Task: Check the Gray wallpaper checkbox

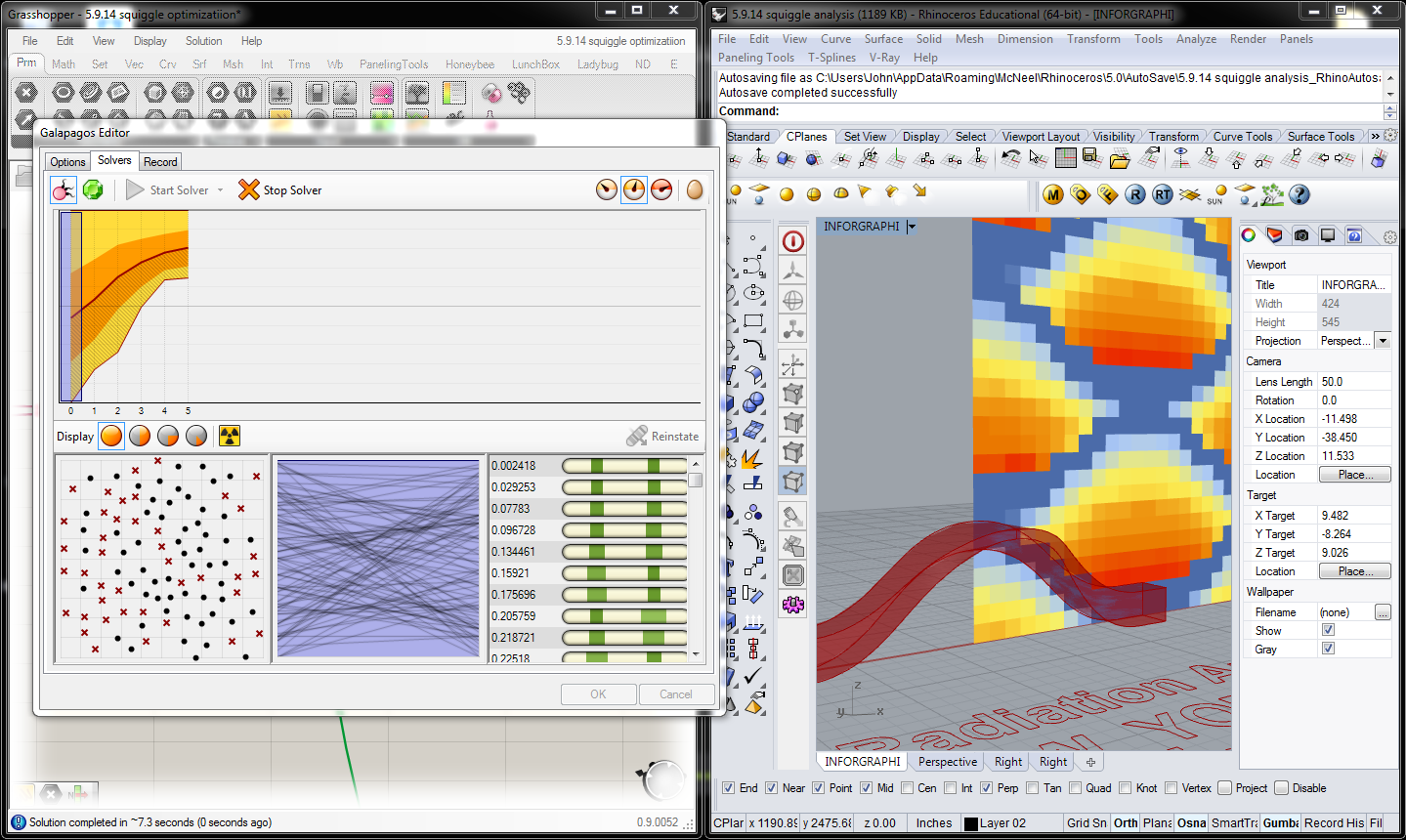Action: coord(1329,648)
